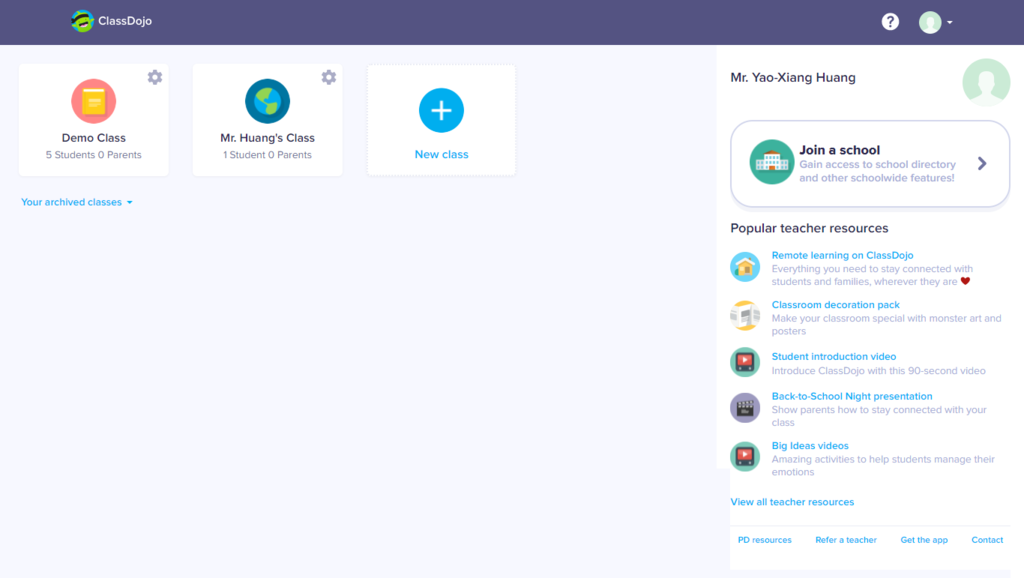Click the Big Ideas videos icon
1024x578 pixels.
pos(745,457)
